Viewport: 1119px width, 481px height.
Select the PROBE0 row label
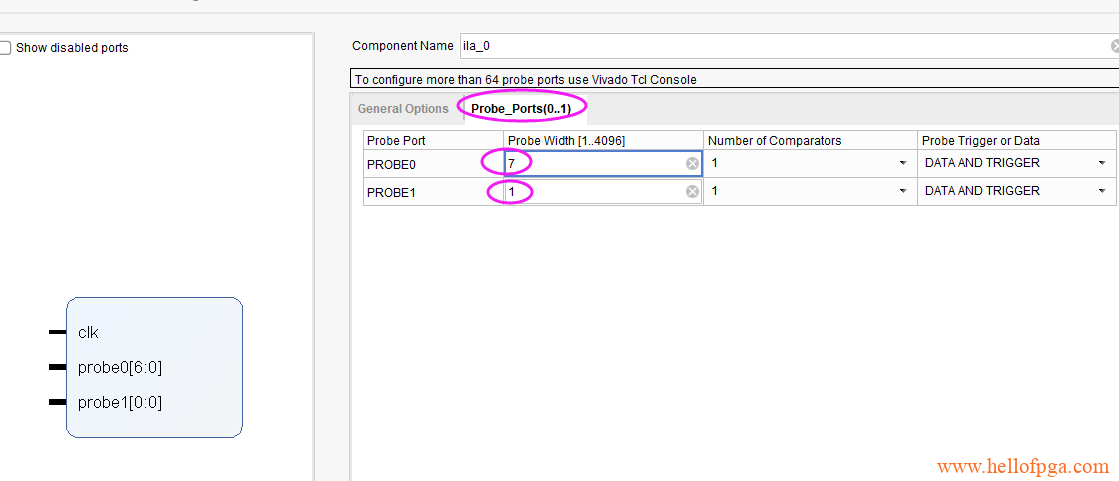[391, 164]
